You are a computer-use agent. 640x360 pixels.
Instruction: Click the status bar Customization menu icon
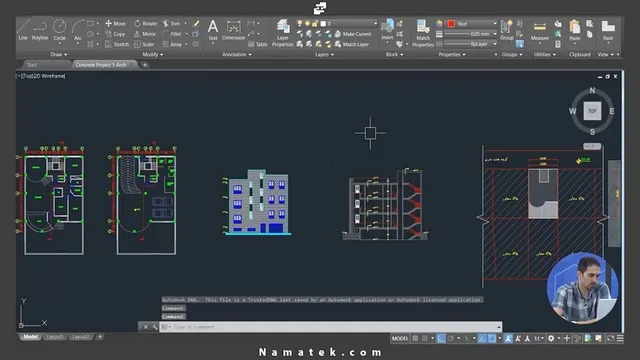pyautogui.click(x=620, y=338)
